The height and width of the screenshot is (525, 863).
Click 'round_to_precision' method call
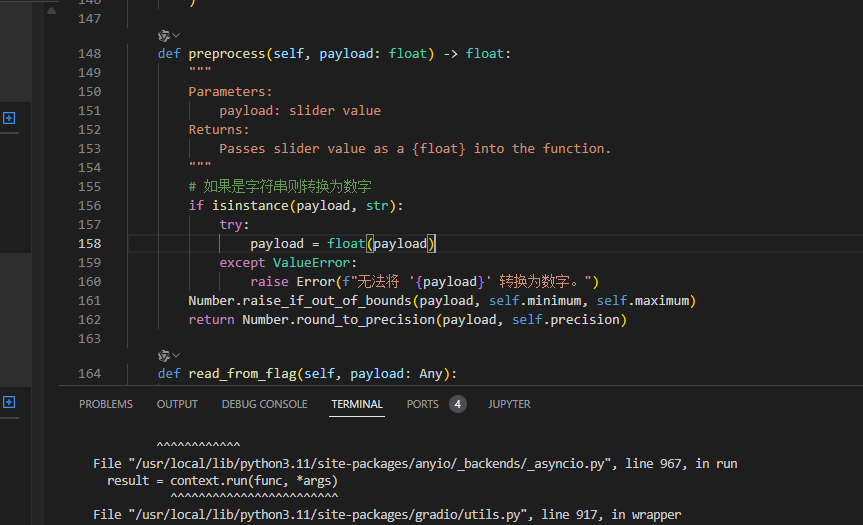coord(365,320)
